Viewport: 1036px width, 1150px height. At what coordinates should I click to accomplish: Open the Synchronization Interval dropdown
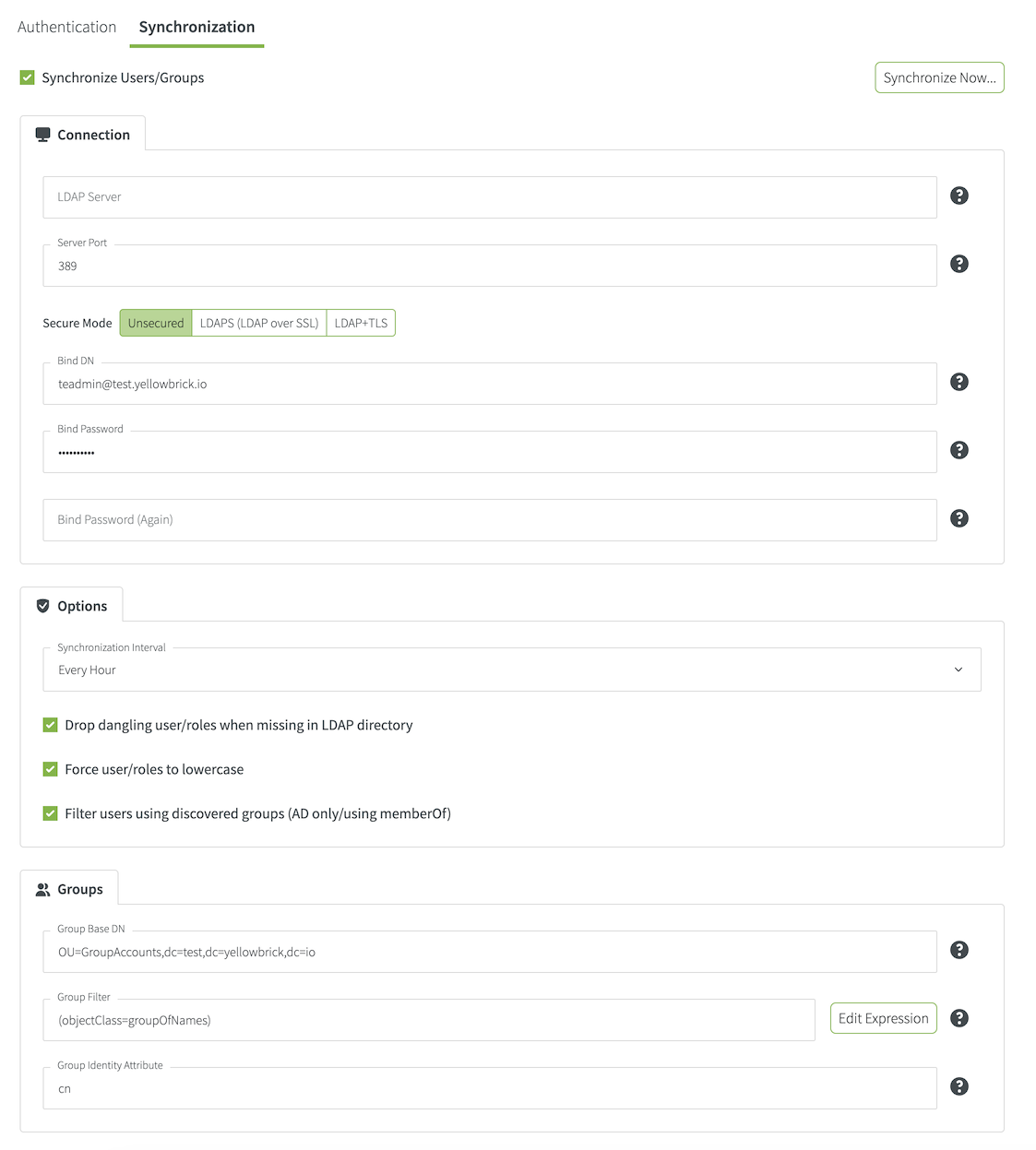(511, 670)
